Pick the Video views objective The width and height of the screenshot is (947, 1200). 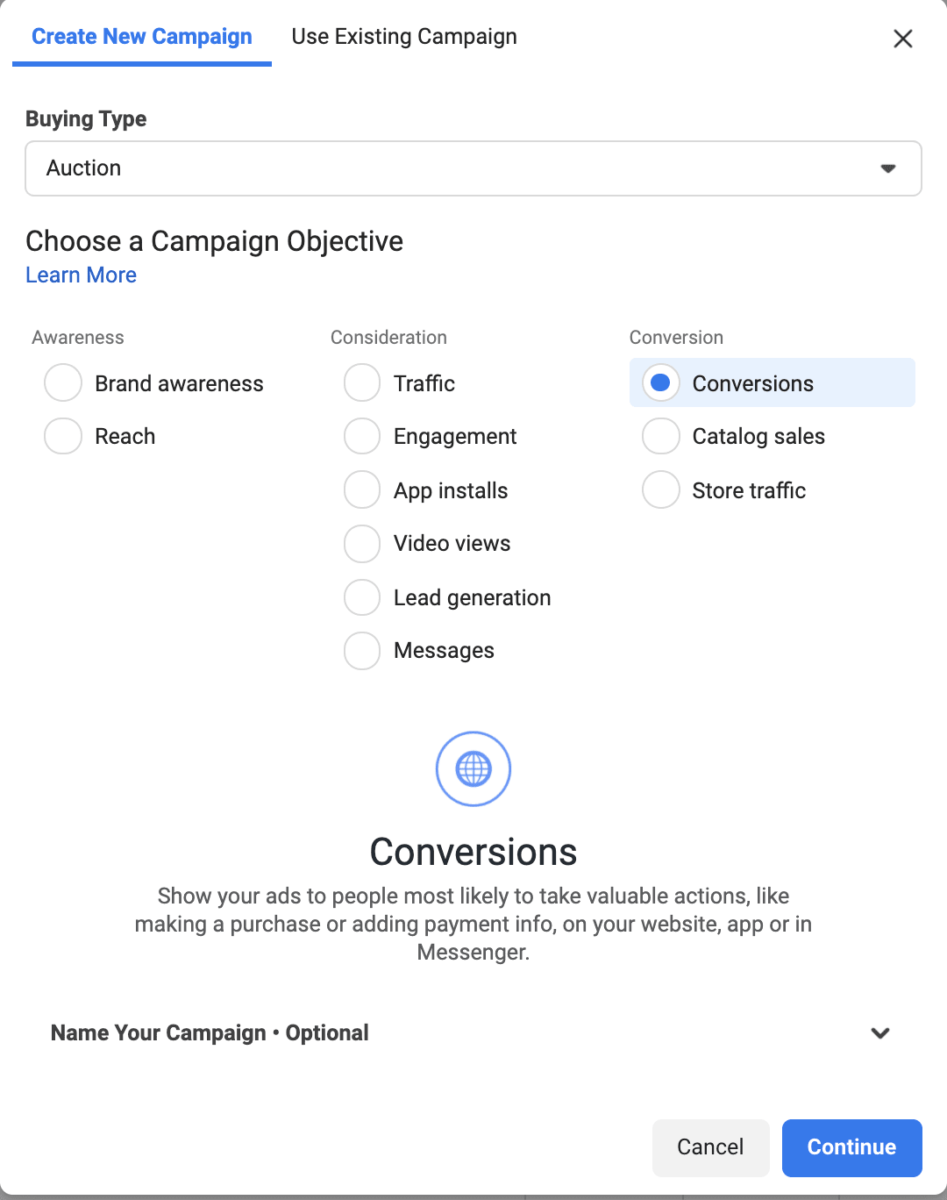362,543
